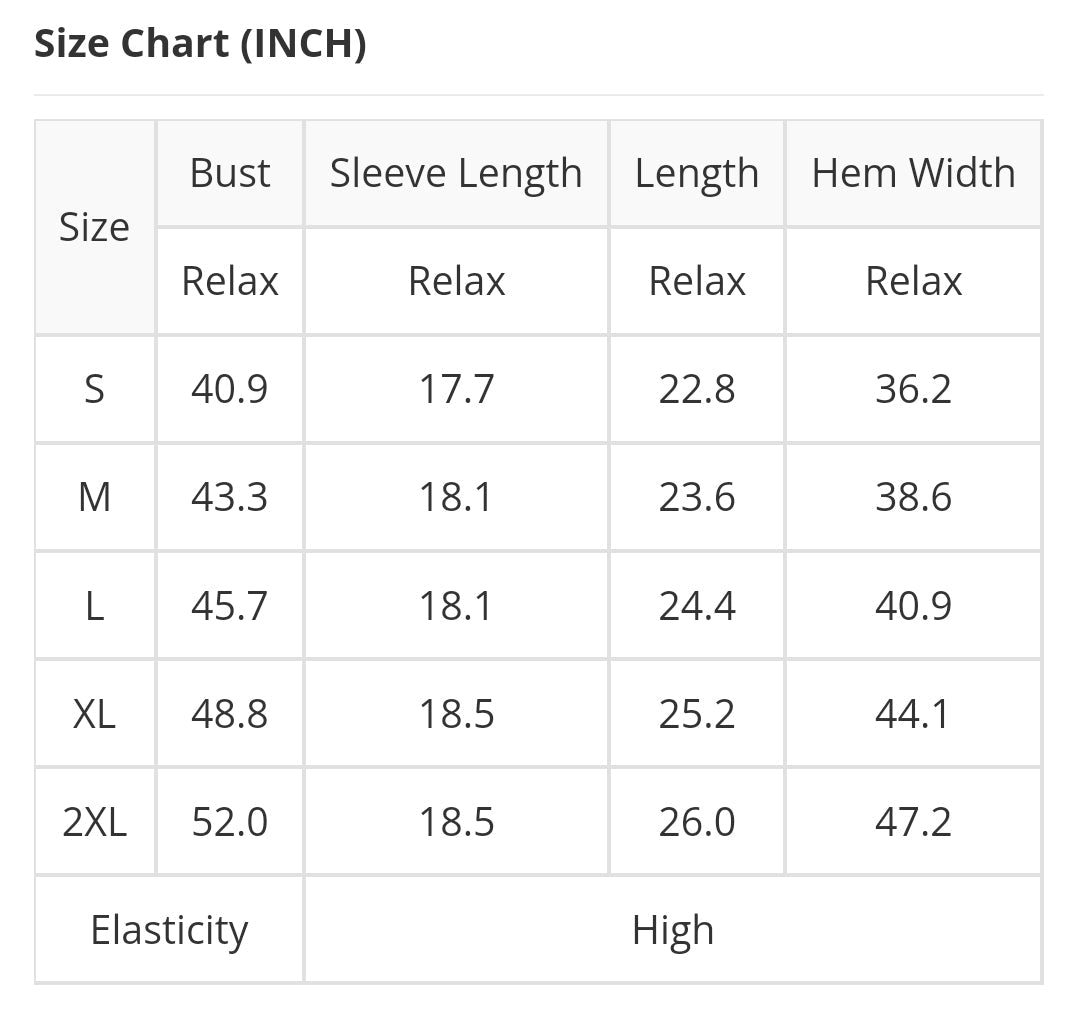The image size is (1080, 1014).
Task: Select the Length column header
Action: 697,173
